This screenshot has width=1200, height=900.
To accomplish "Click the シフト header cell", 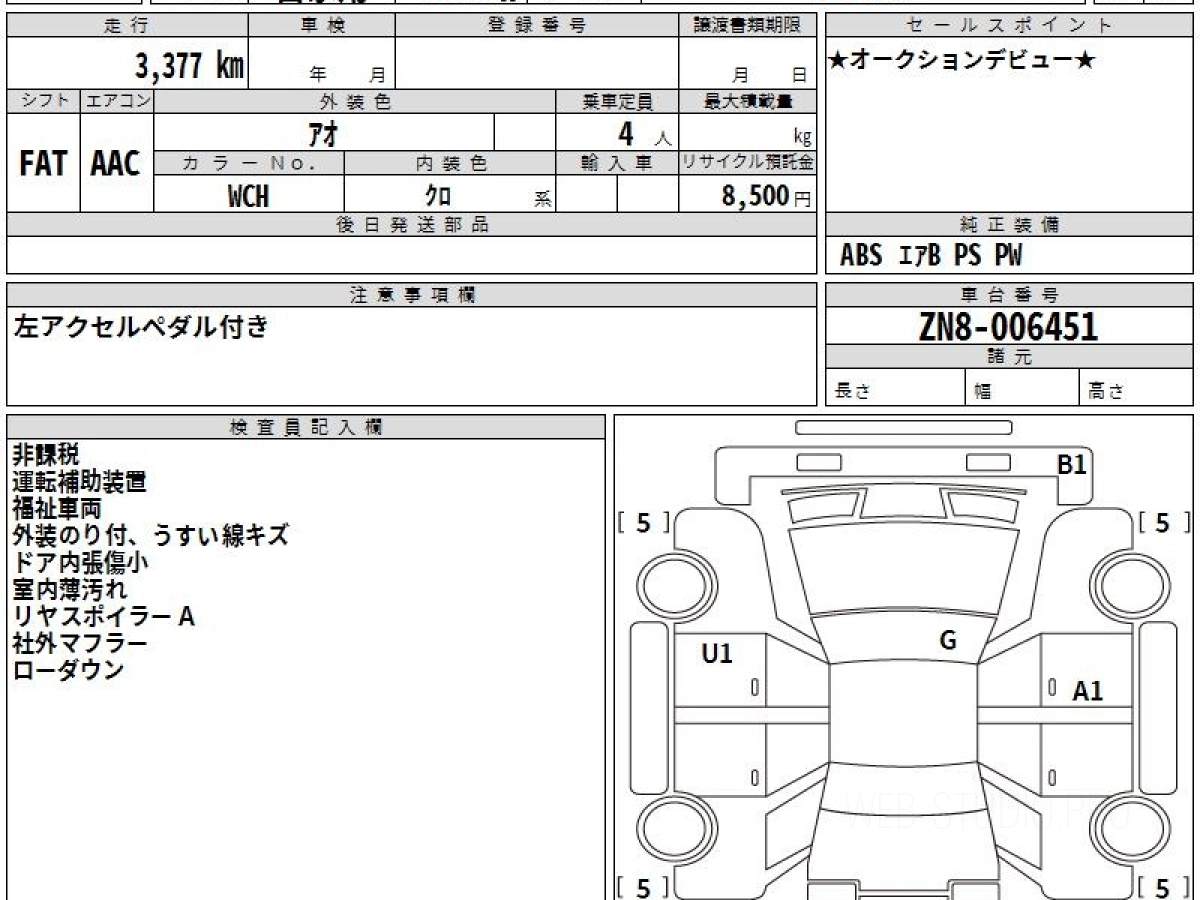I will click(43, 101).
